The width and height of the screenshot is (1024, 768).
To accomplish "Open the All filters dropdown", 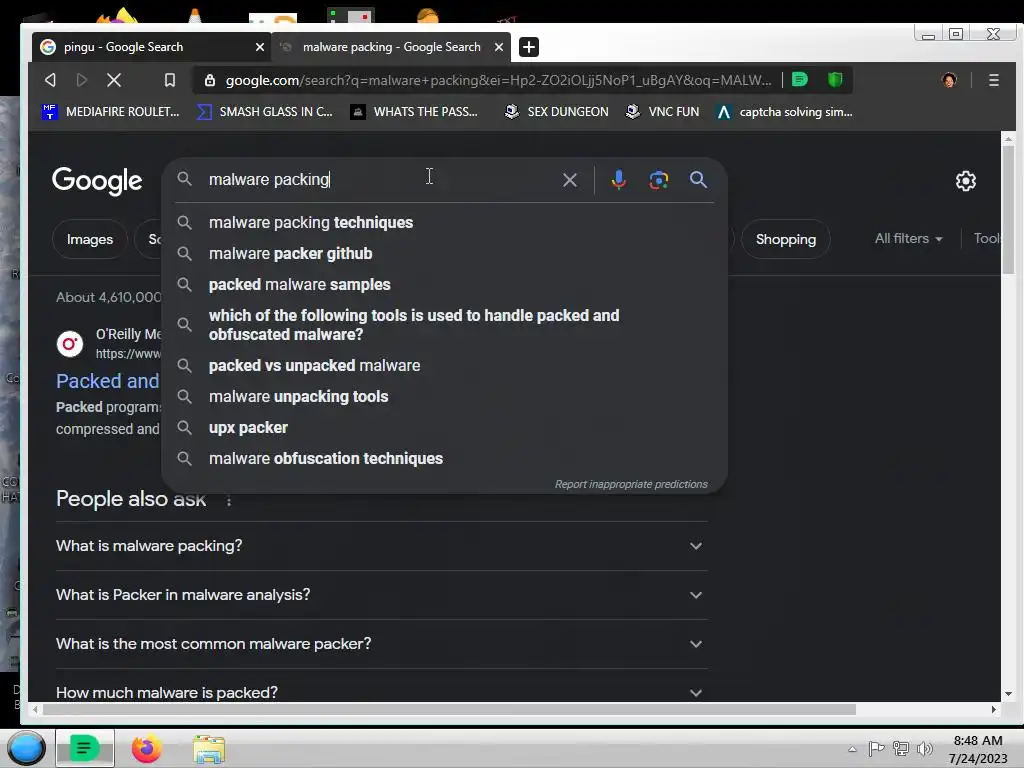I will pos(908,239).
